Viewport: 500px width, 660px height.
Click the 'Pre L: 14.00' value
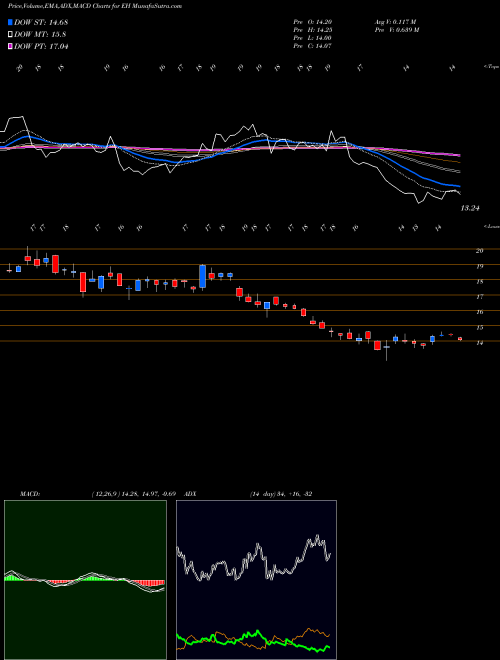click(x=314, y=38)
